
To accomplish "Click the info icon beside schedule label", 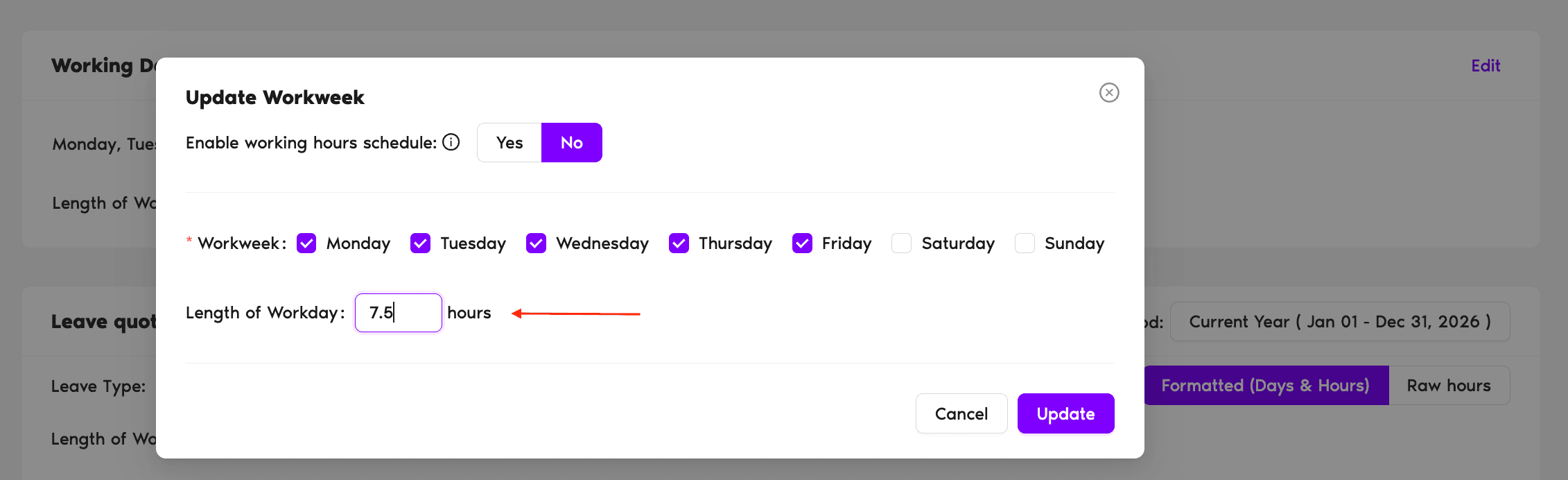I will pos(451,142).
